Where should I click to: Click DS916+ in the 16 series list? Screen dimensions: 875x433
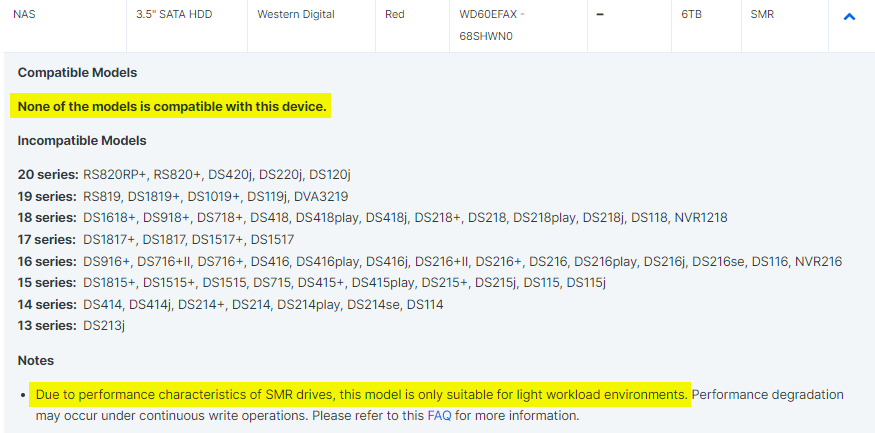pos(107,261)
